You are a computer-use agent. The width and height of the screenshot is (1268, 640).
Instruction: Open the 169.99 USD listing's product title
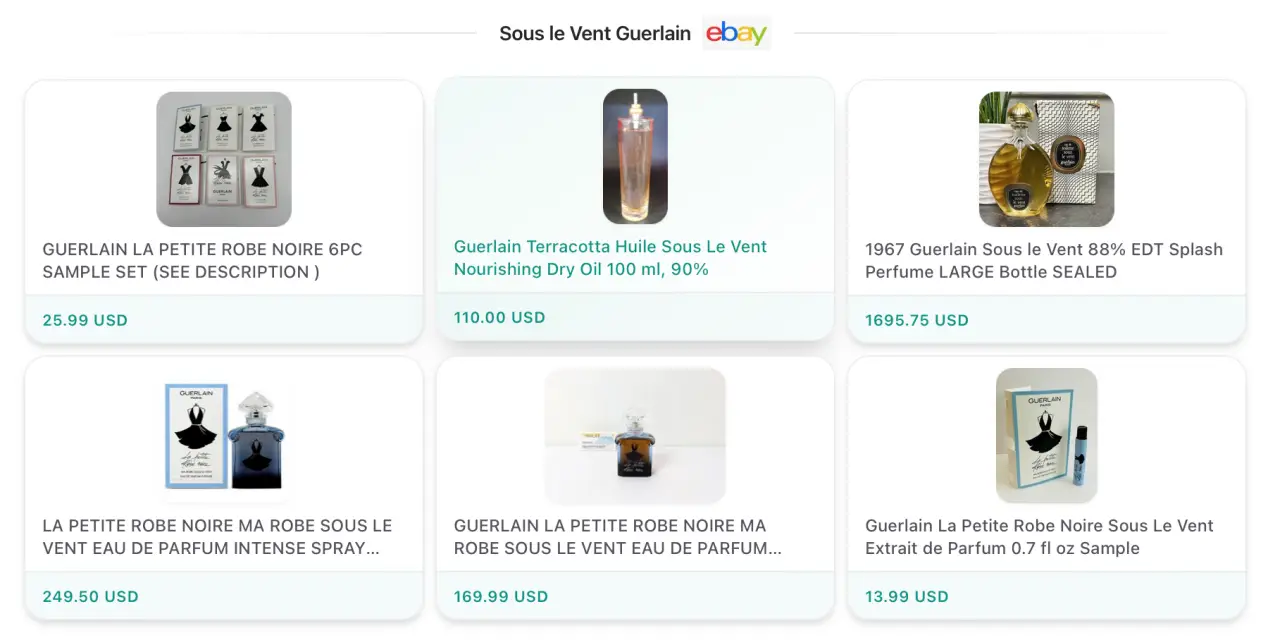(x=617, y=537)
